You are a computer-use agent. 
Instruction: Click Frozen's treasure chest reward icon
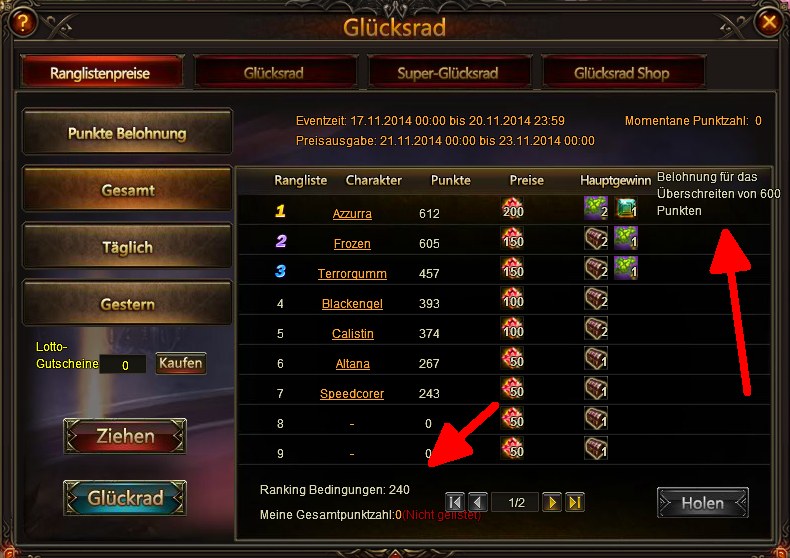click(x=596, y=238)
